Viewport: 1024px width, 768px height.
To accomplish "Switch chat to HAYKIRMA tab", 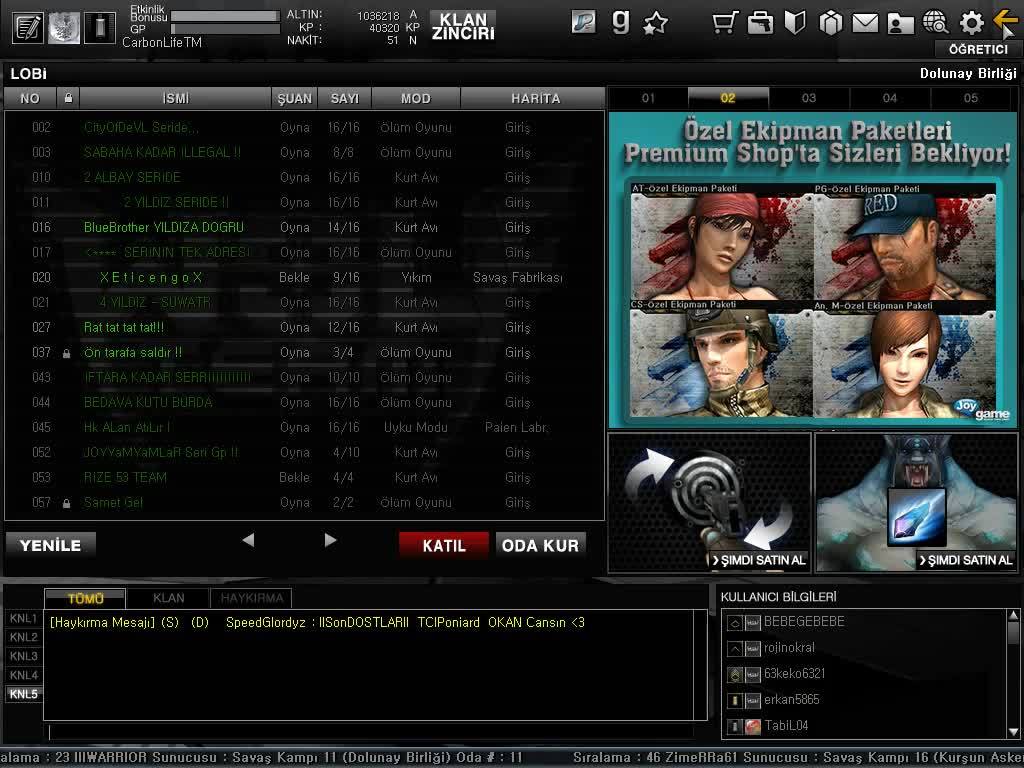I will click(251, 598).
